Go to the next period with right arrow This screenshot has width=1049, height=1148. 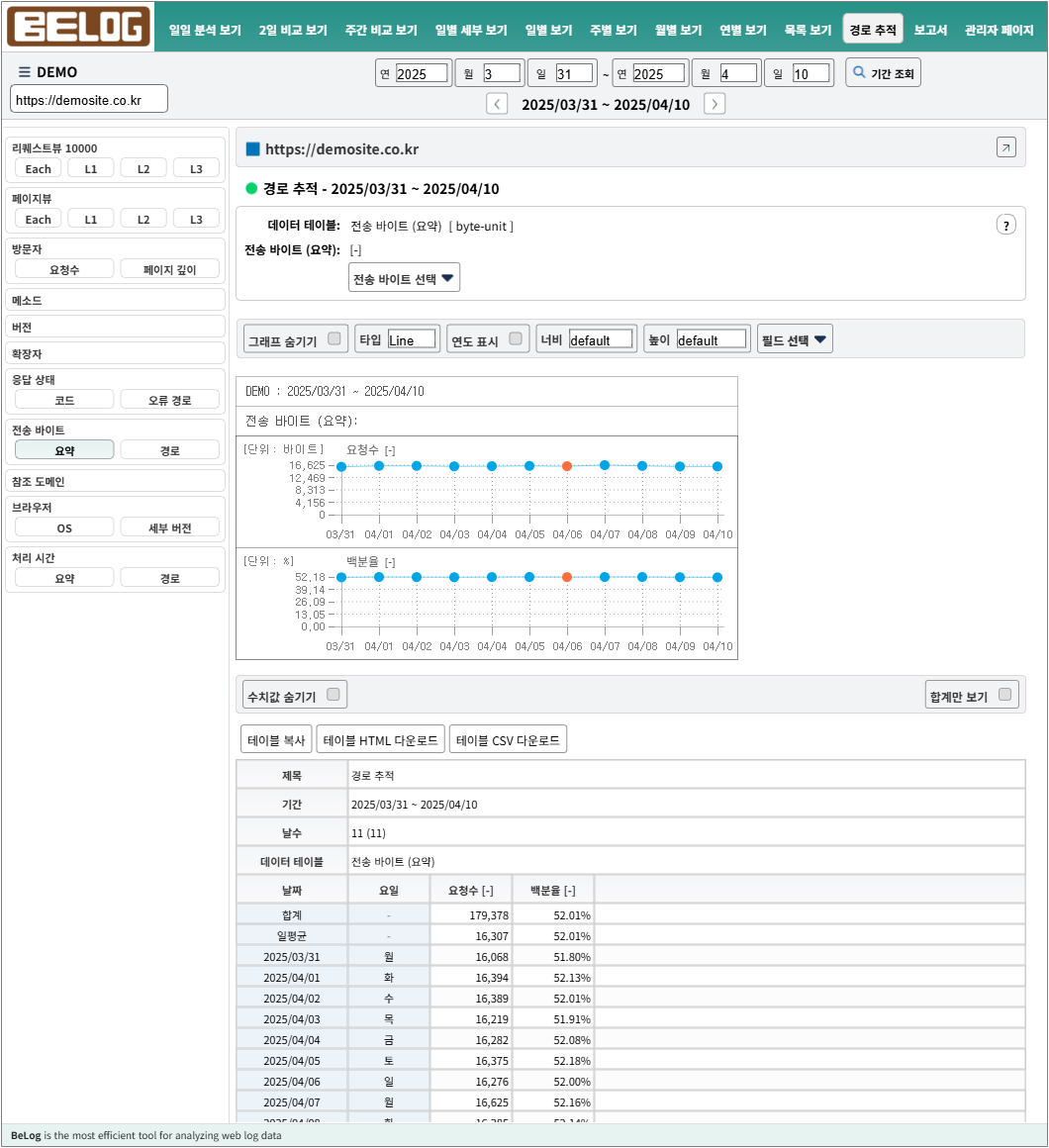click(x=715, y=104)
